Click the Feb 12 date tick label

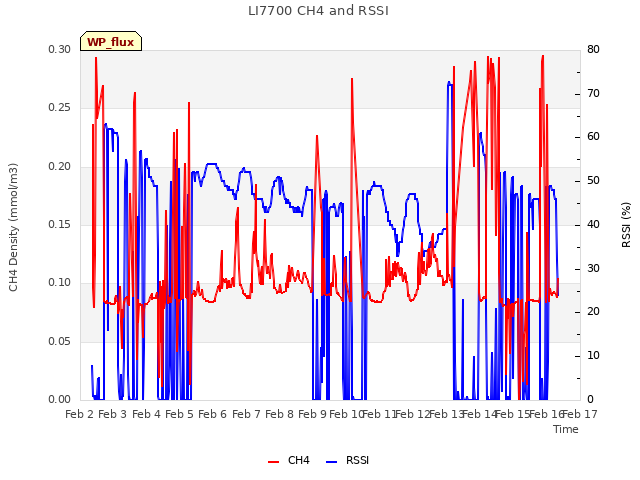[x=413, y=414]
